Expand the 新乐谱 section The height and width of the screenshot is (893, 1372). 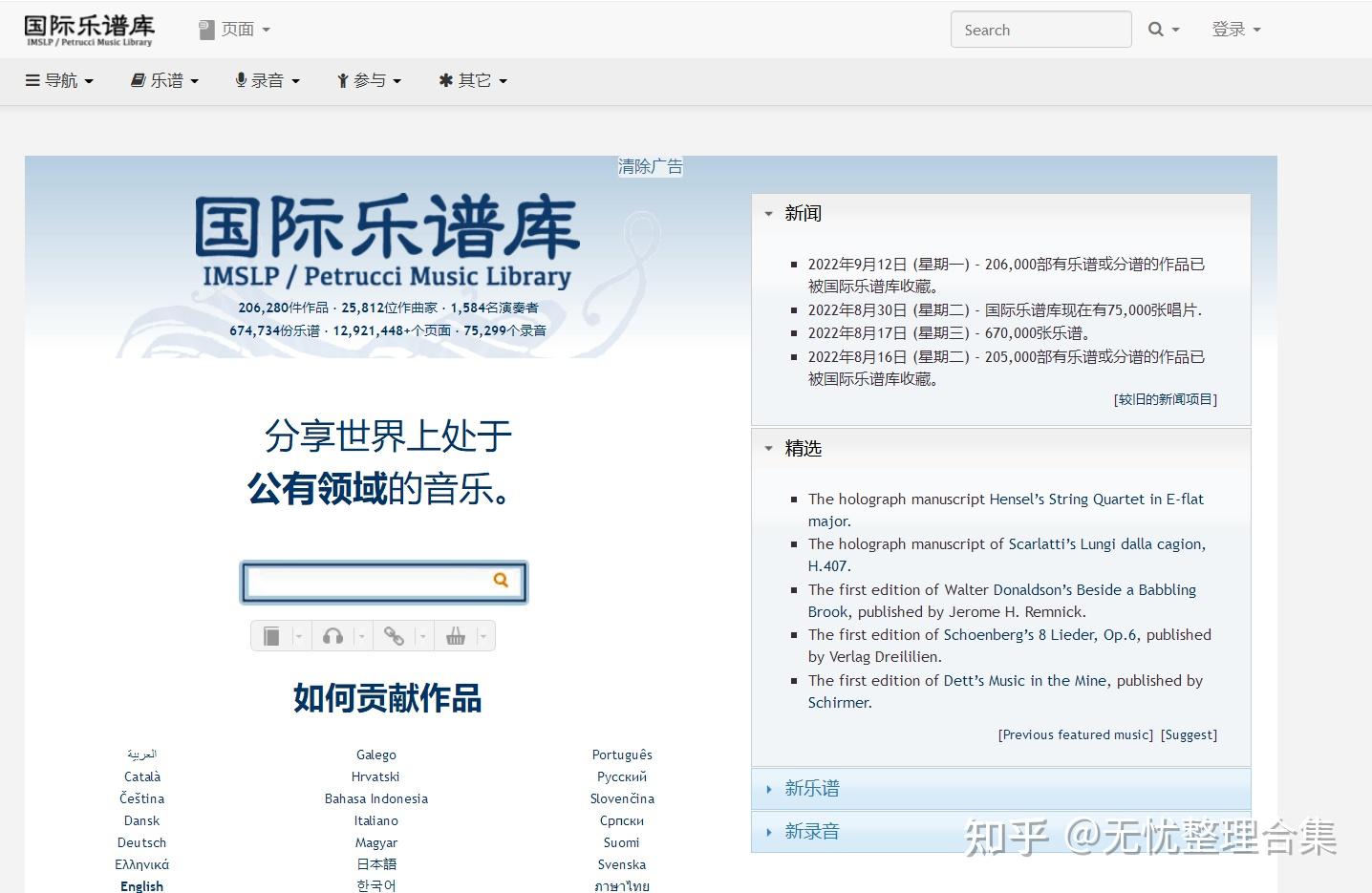pos(1001,789)
